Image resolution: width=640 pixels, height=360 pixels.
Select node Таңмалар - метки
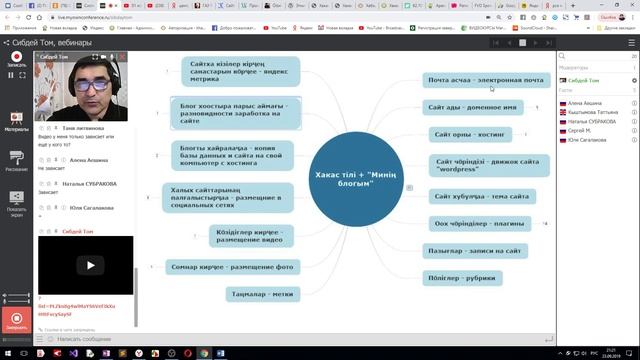pyautogui.click(x=263, y=294)
